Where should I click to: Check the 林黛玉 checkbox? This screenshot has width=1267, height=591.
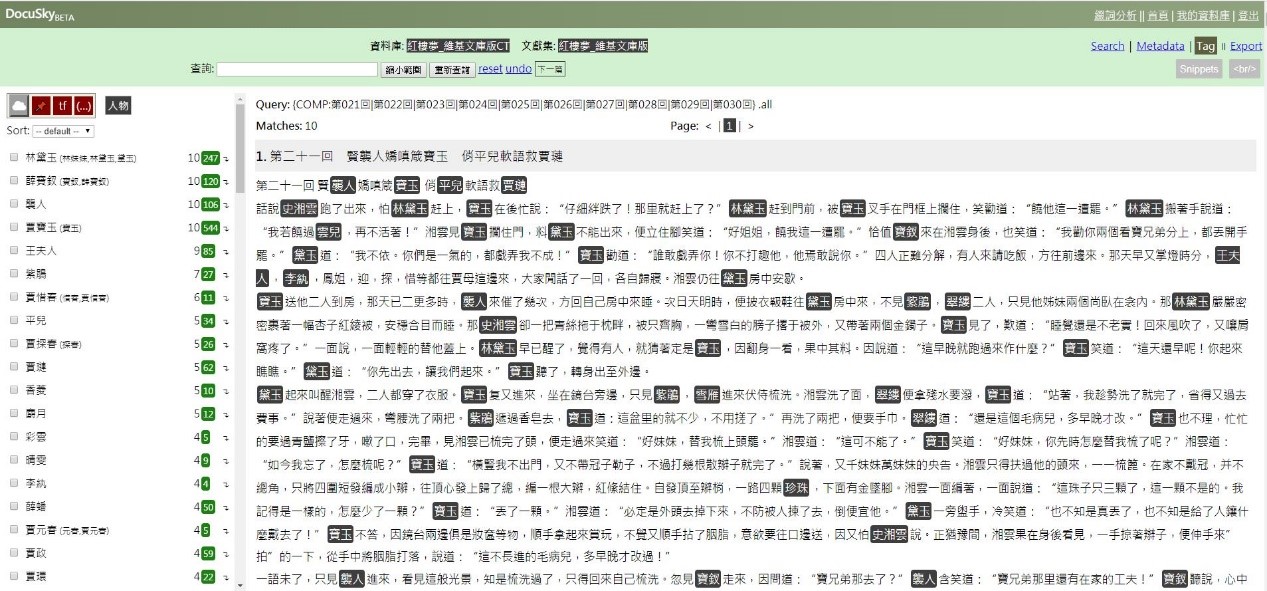point(13,158)
